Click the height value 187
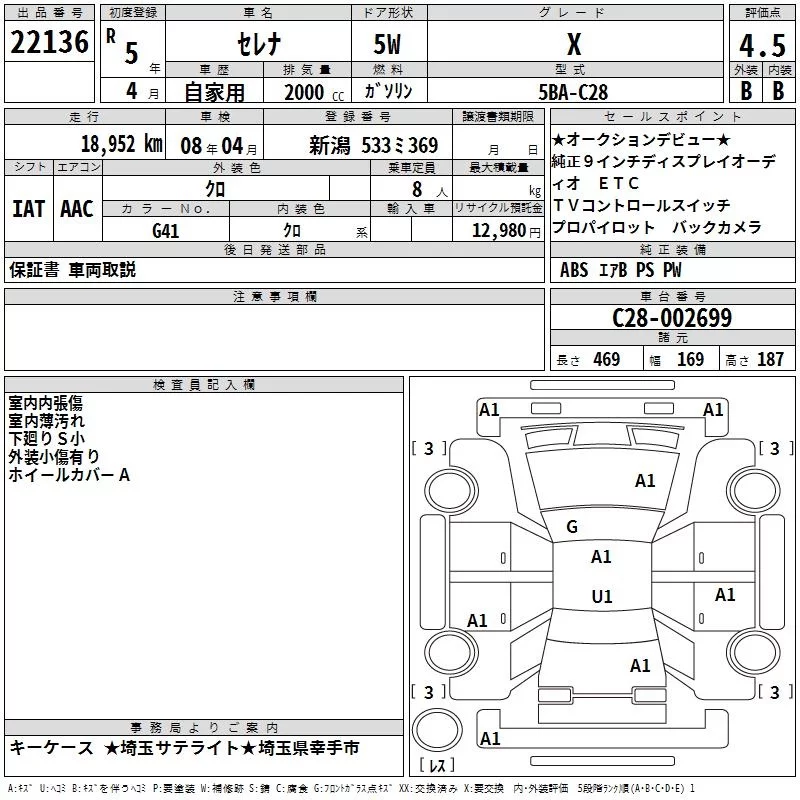The height and width of the screenshot is (800, 800). (770, 360)
